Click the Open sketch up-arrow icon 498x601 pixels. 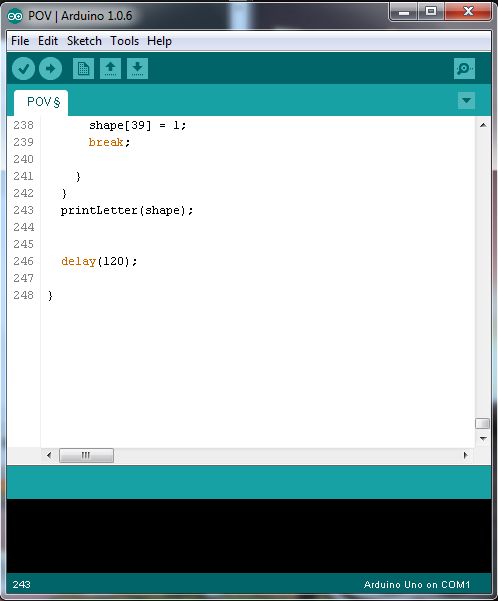[x=110, y=69]
